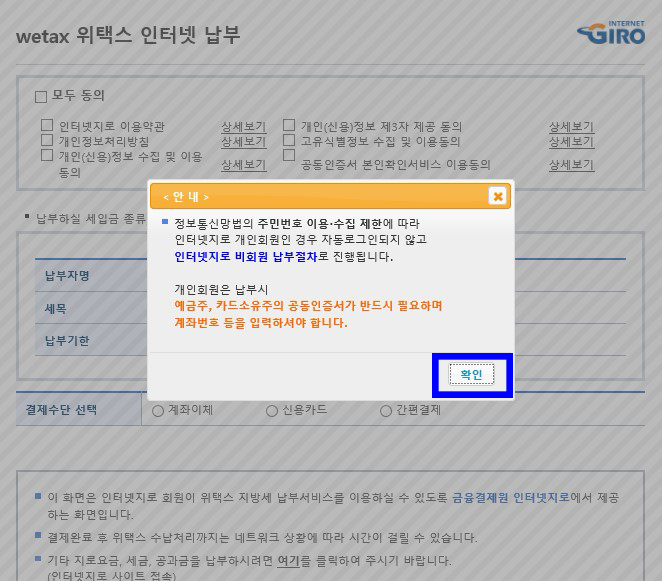The height and width of the screenshot is (581, 662).
Task: Tick 개인(신용)정보 수집 및 이용 동의 checkbox
Action: coord(47,155)
